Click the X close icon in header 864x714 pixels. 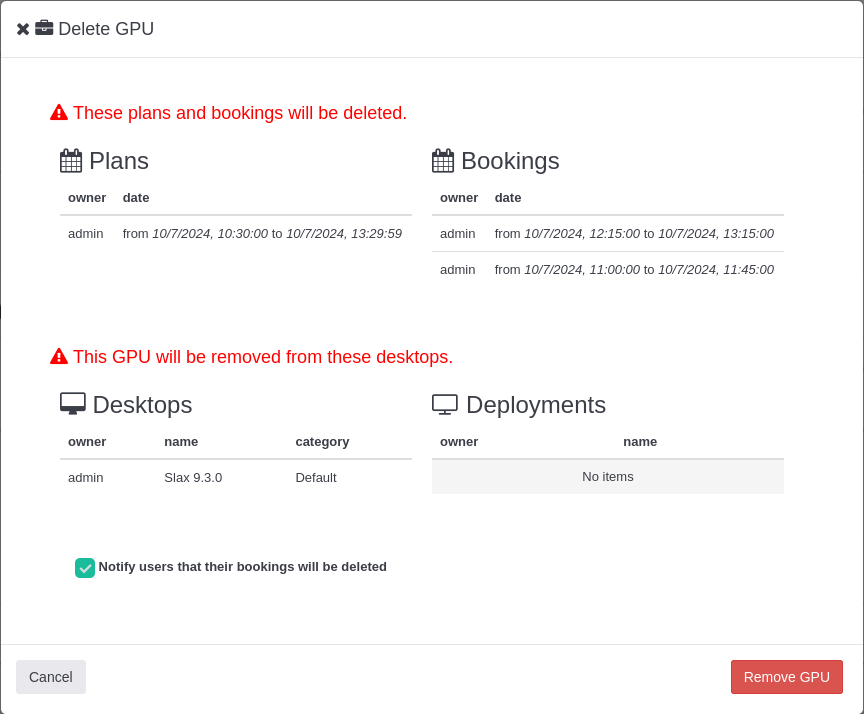pos(23,30)
